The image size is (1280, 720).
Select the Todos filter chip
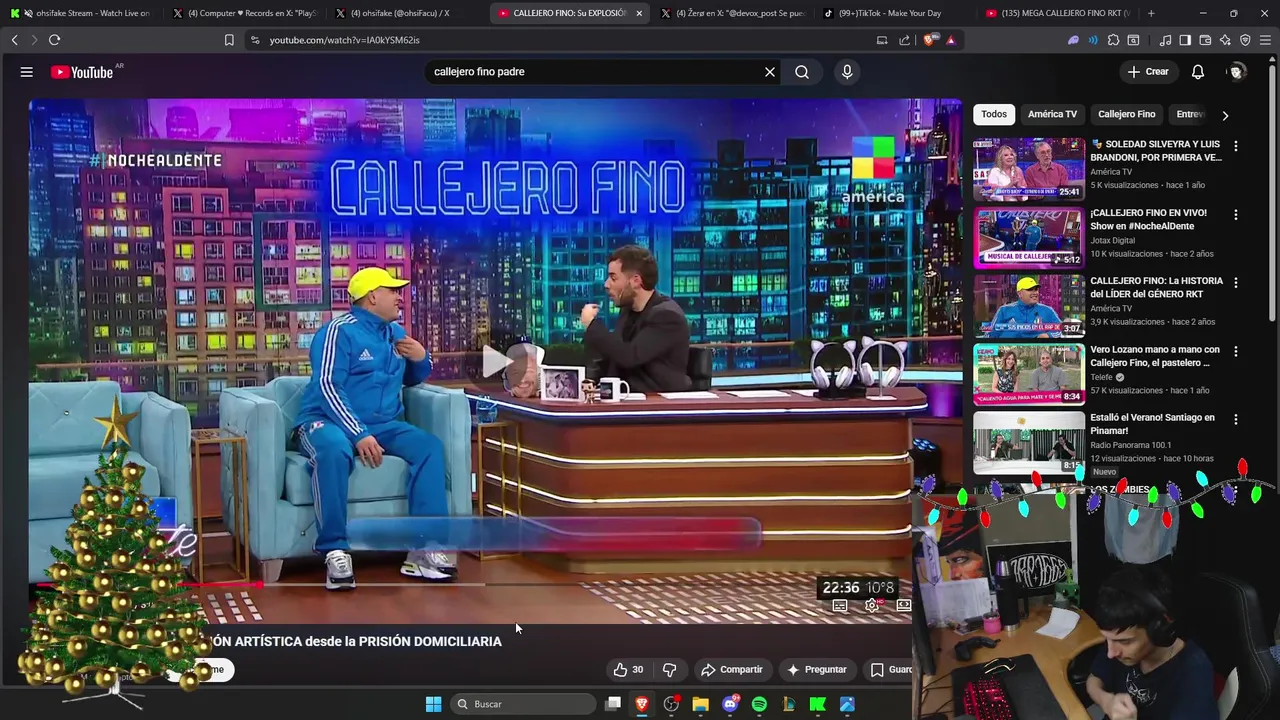click(994, 114)
